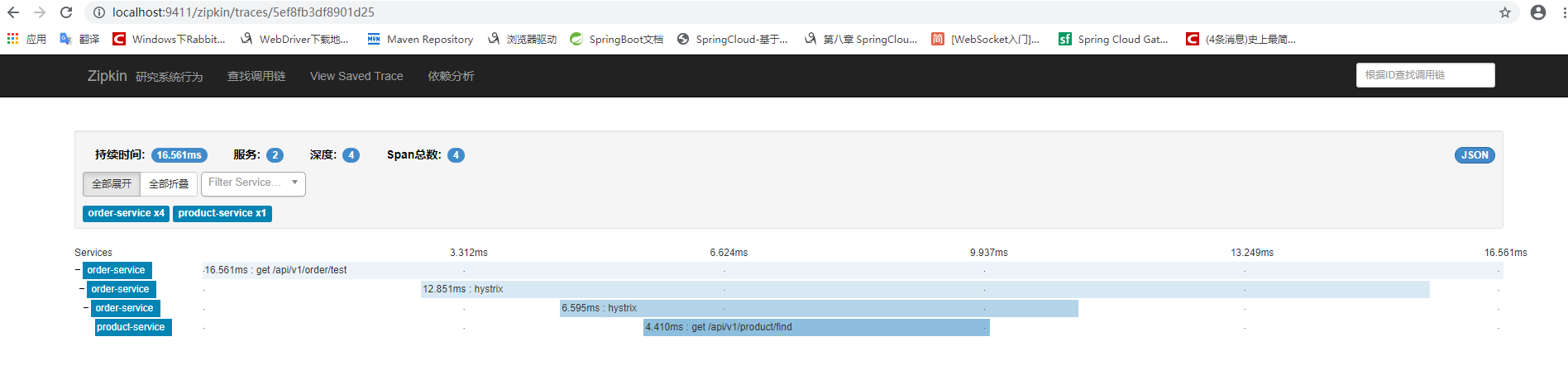Focus the trace ID search field
Screen dimensions: 1568x370
point(1425,75)
